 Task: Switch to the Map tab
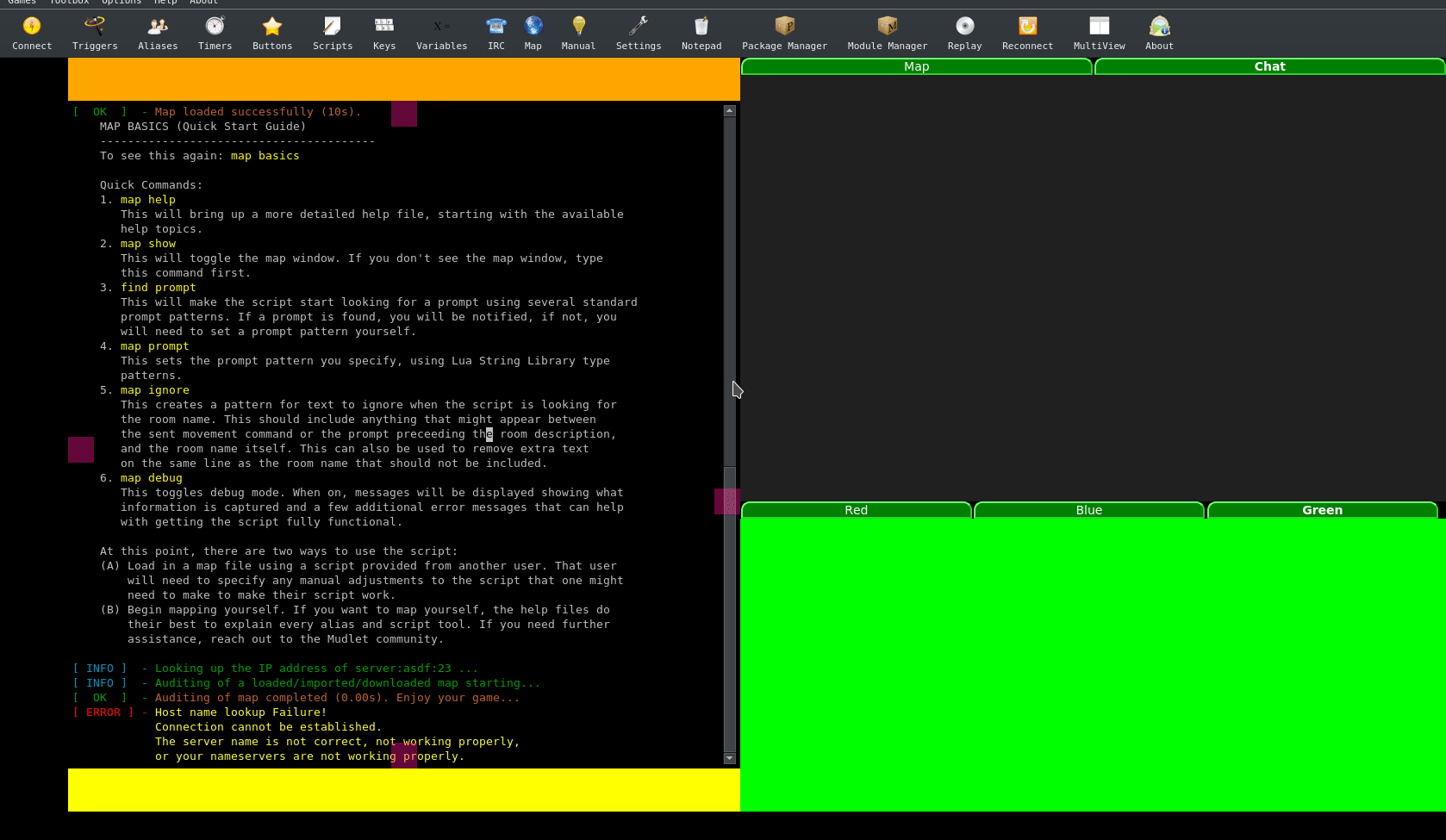click(917, 66)
